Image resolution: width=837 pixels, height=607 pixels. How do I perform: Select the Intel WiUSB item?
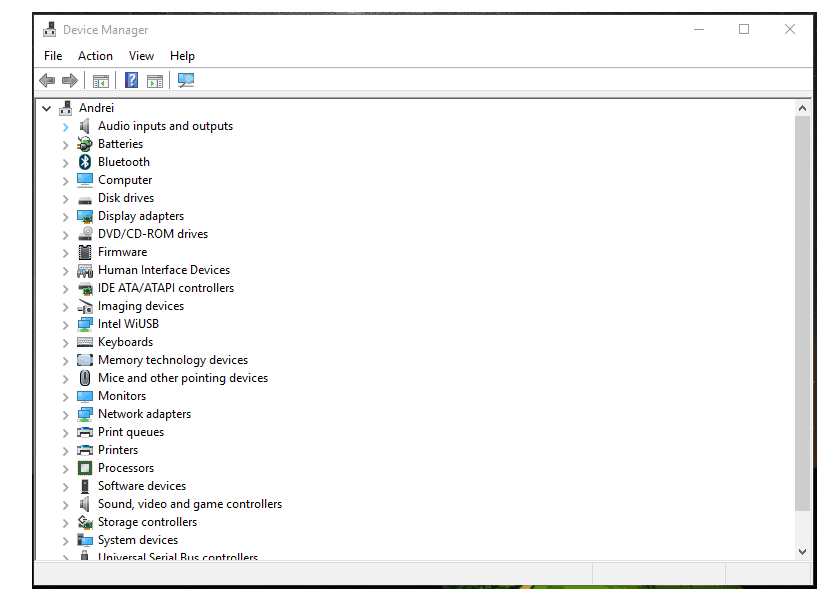click(128, 324)
